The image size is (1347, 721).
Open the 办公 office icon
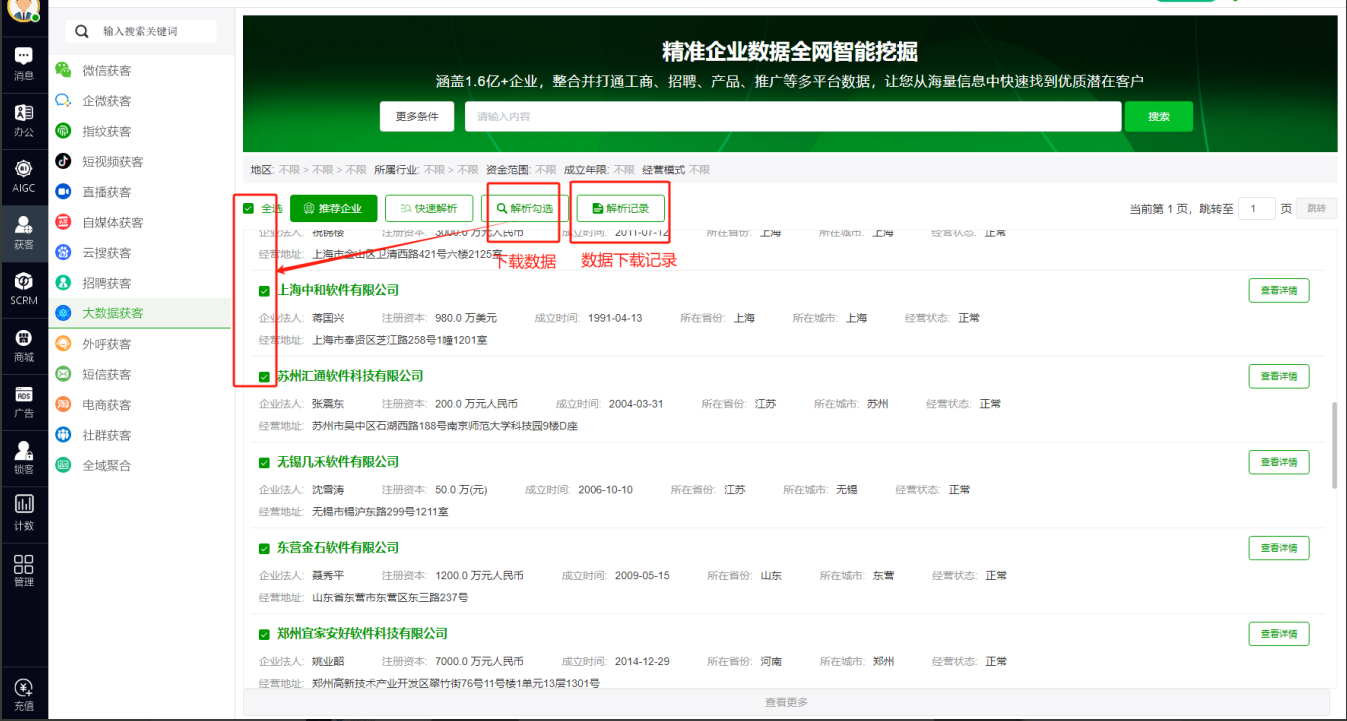pos(24,119)
